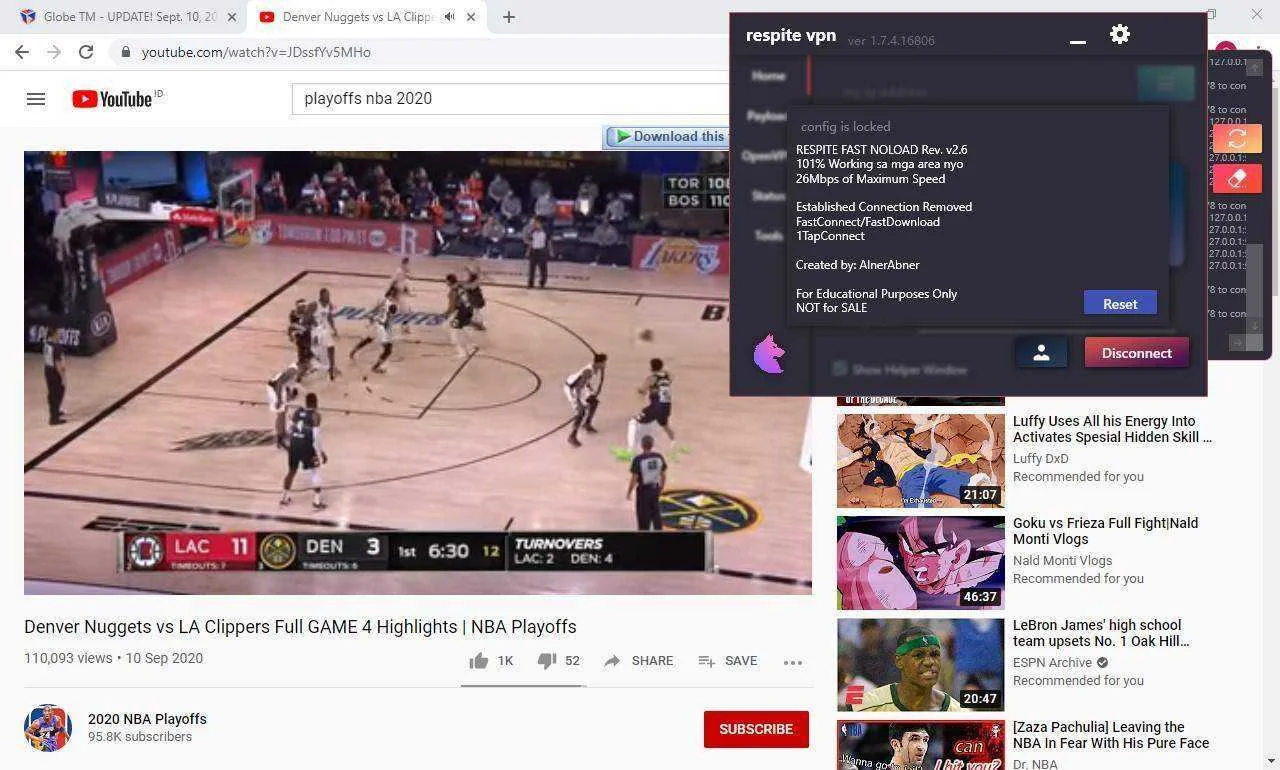Viewport: 1280px width, 770px height.
Task: Click the orange refresh log button
Action: 1237,138
